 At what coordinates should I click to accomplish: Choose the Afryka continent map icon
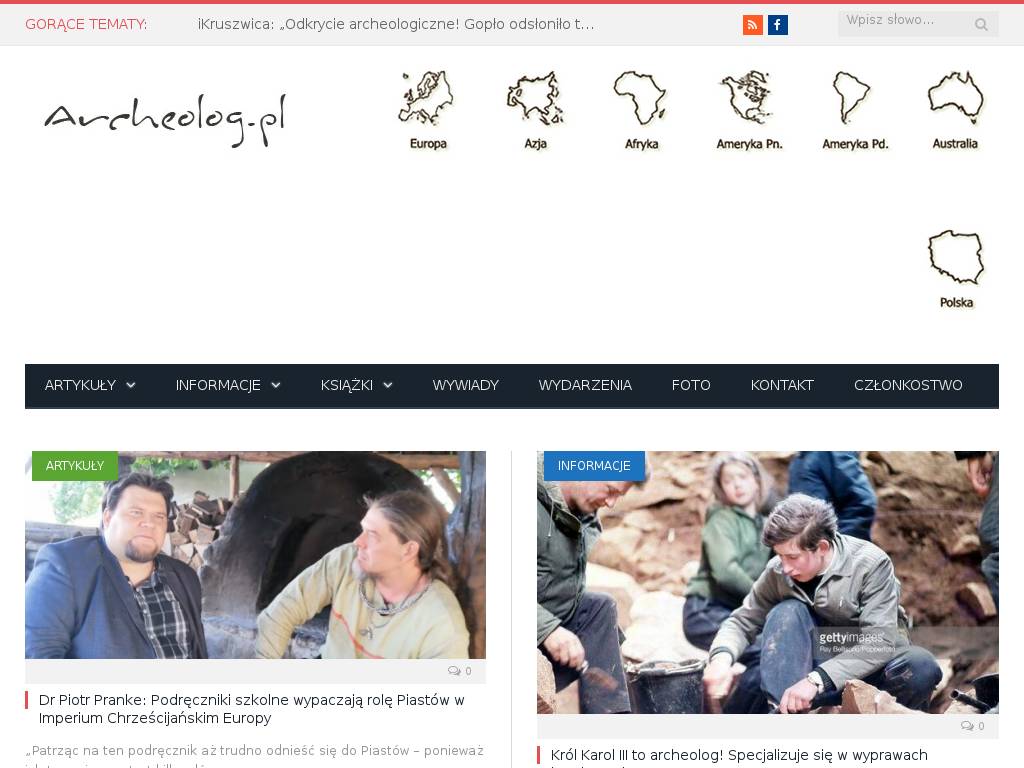tap(641, 110)
